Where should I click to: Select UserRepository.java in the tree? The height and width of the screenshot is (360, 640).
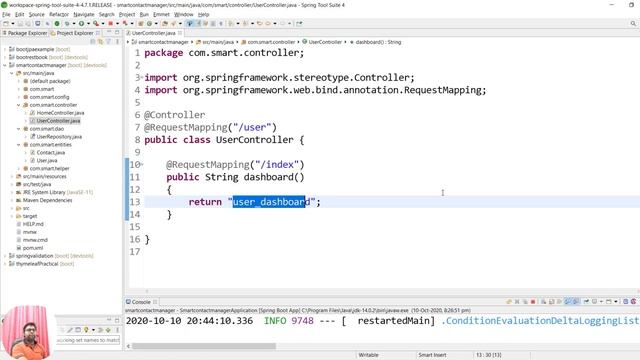pos(59,136)
